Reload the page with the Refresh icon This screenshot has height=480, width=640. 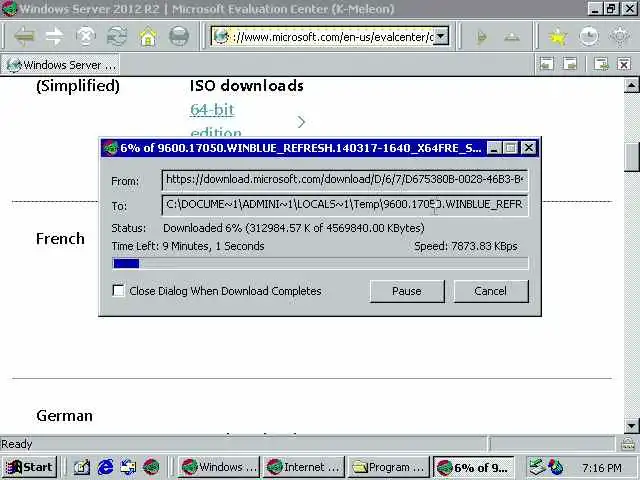point(117,37)
